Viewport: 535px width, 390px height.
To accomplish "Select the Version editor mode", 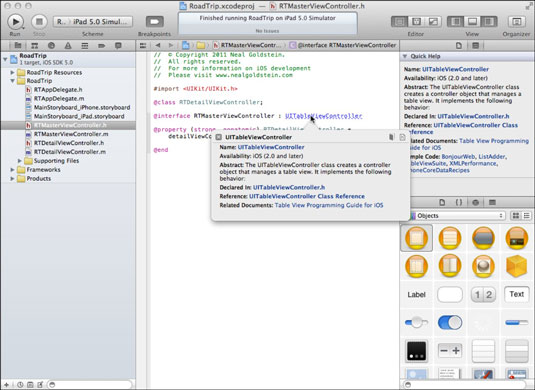I will click(433, 22).
